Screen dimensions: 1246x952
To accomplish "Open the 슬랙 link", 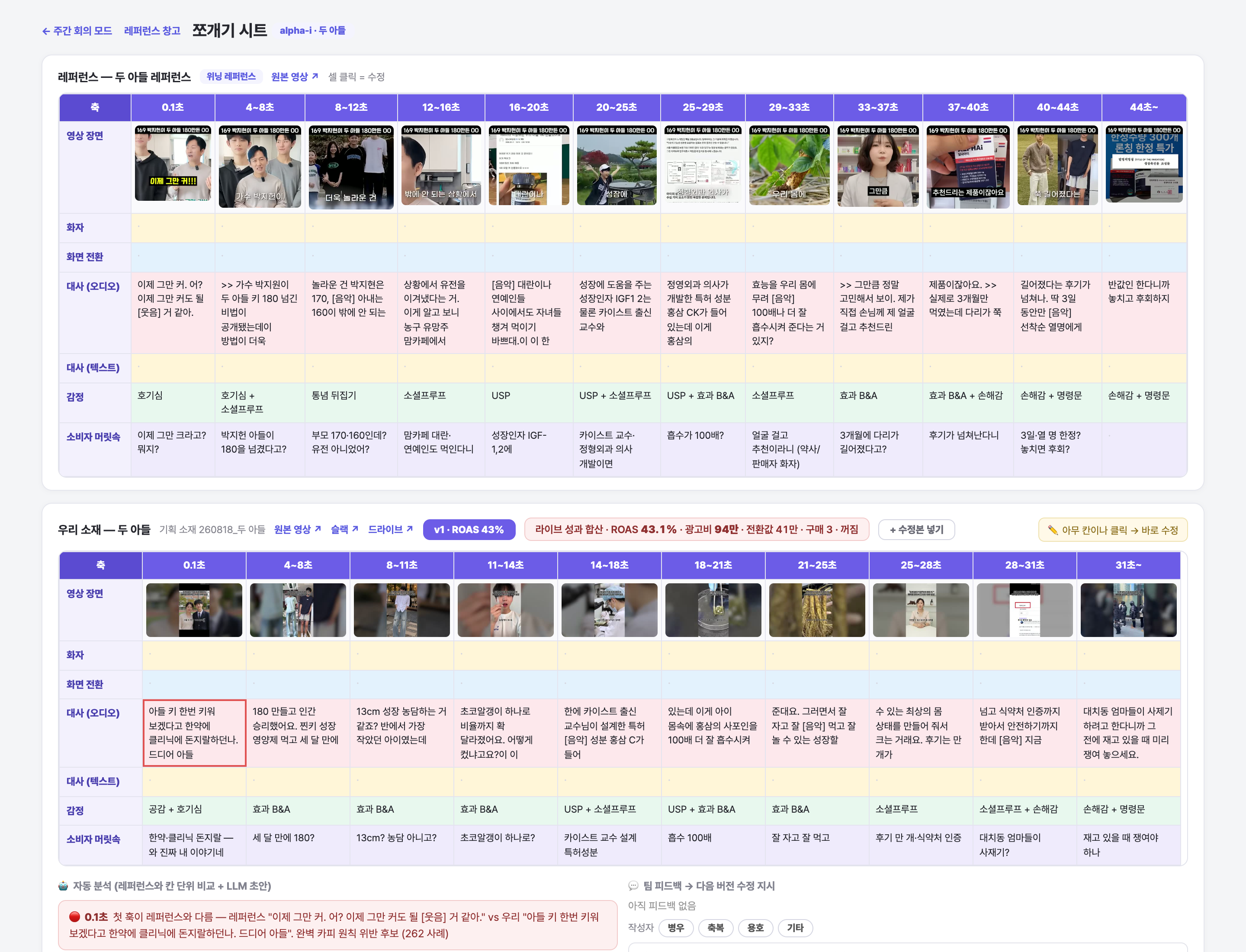I will [x=344, y=529].
